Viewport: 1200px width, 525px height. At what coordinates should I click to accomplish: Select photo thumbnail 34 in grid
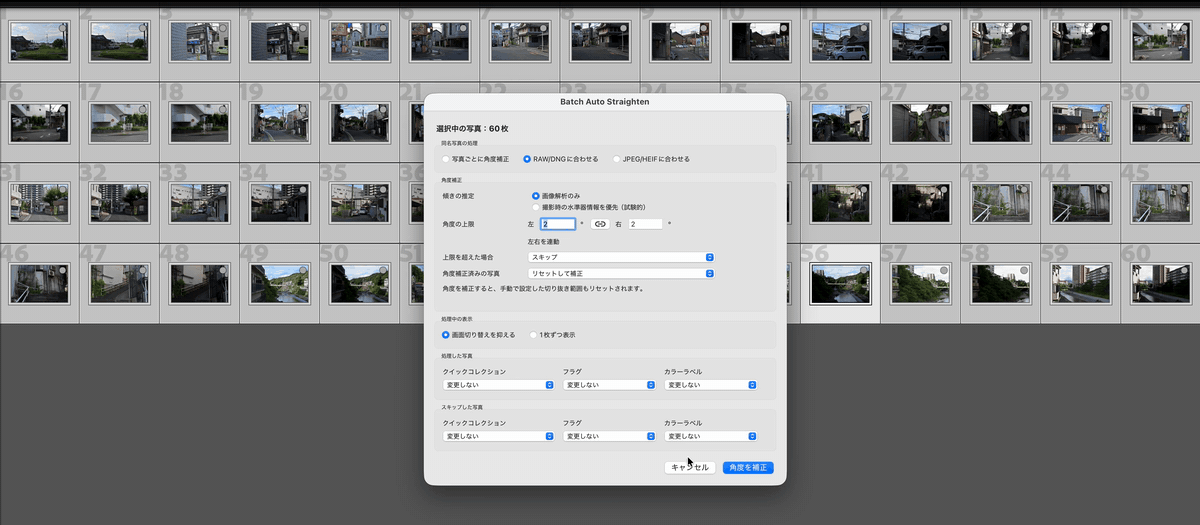[x=279, y=202]
